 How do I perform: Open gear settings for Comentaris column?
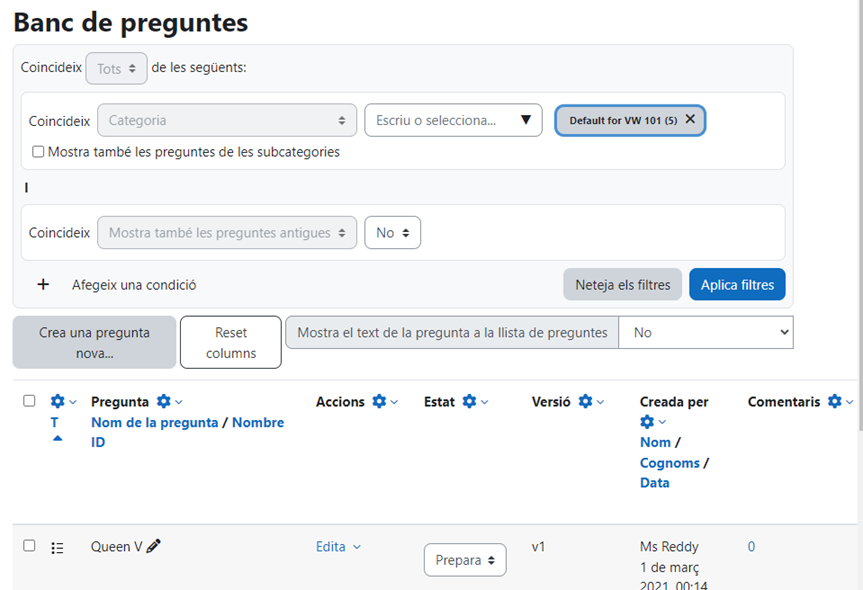point(835,402)
